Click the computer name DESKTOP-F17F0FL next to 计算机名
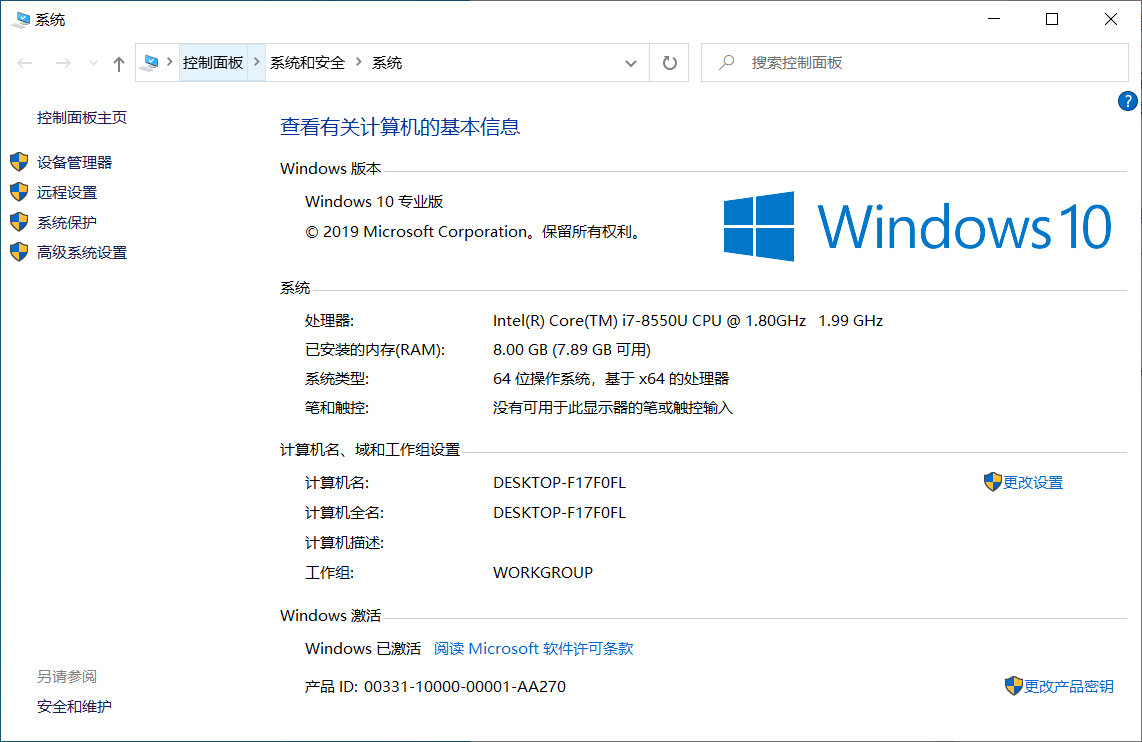The height and width of the screenshot is (742, 1142). pyautogui.click(x=559, y=482)
